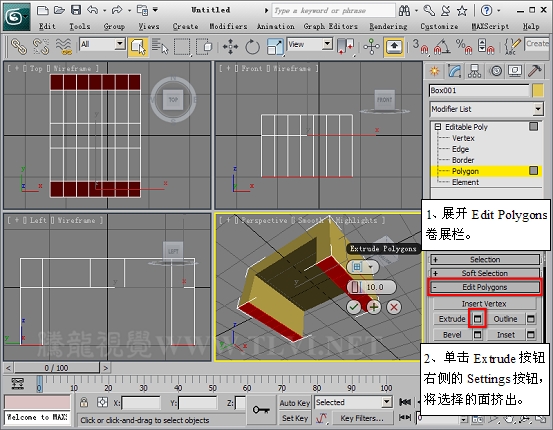
Task: Open the Rendering menu
Action: tap(388, 26)
